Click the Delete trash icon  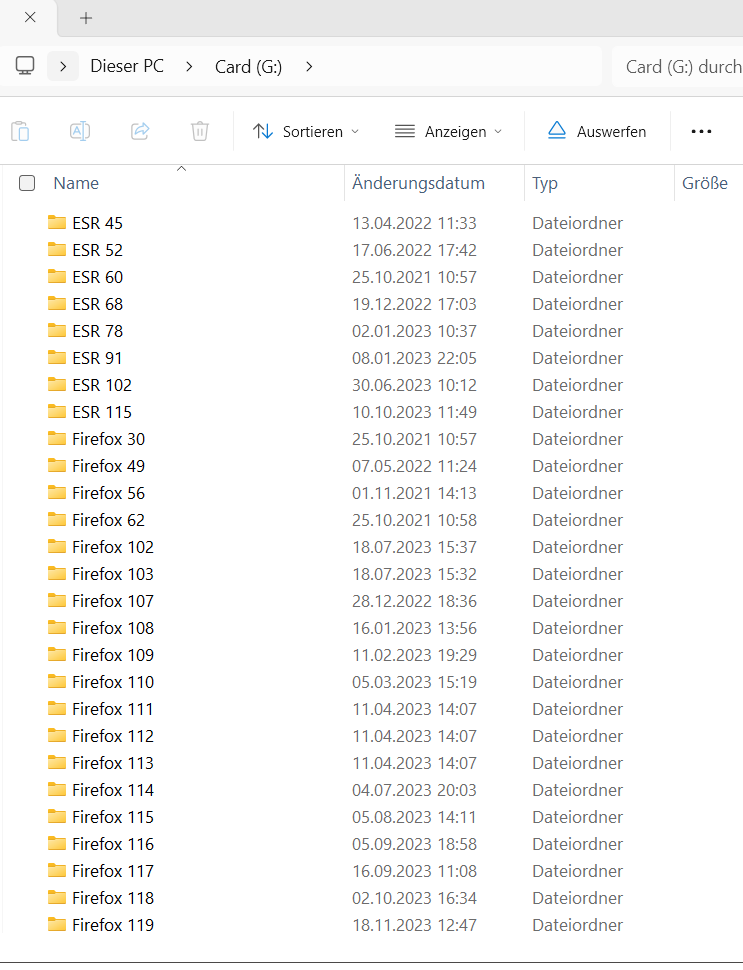[200, 131]
